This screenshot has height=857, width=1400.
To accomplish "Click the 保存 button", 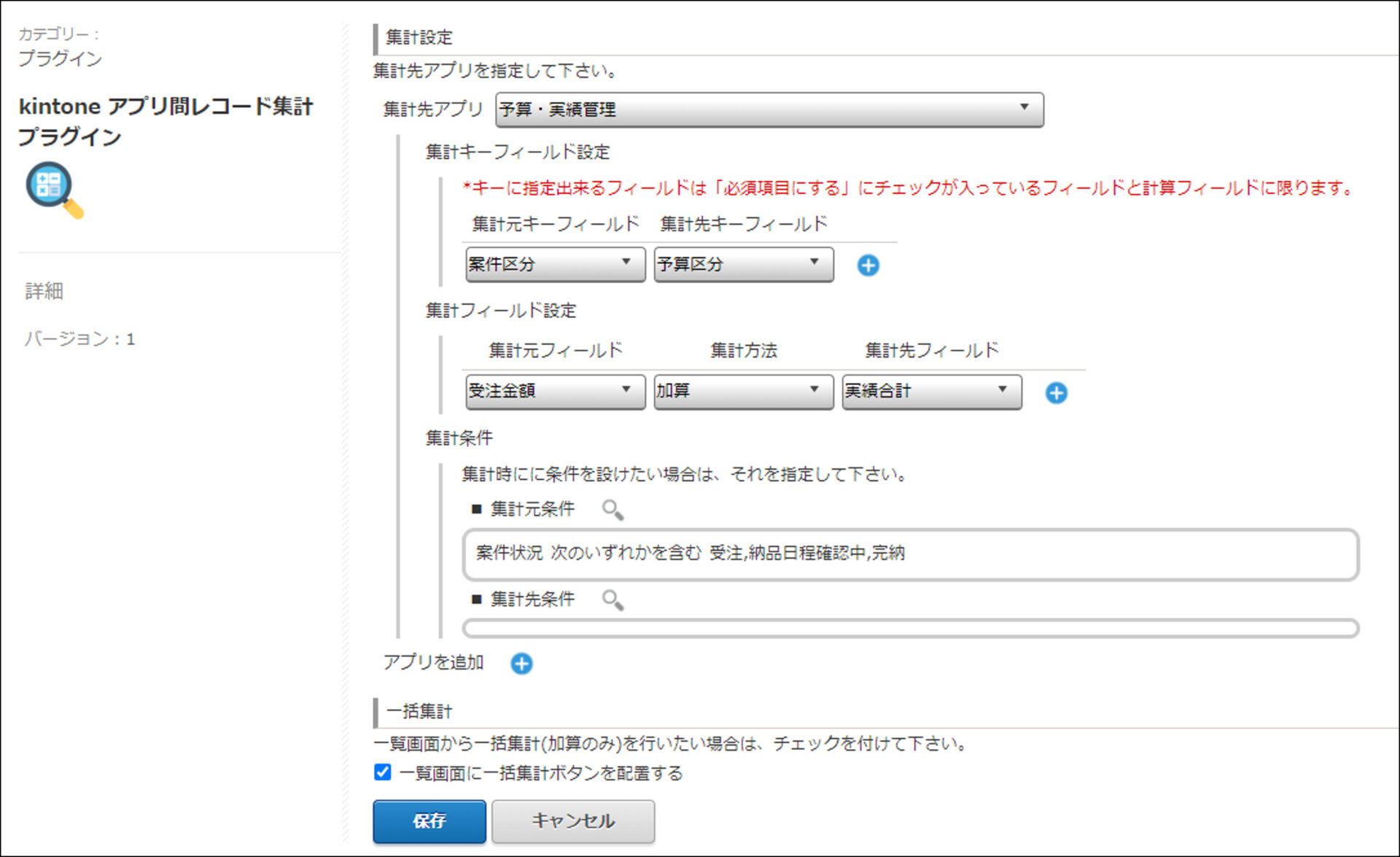I will click(429, 821).
